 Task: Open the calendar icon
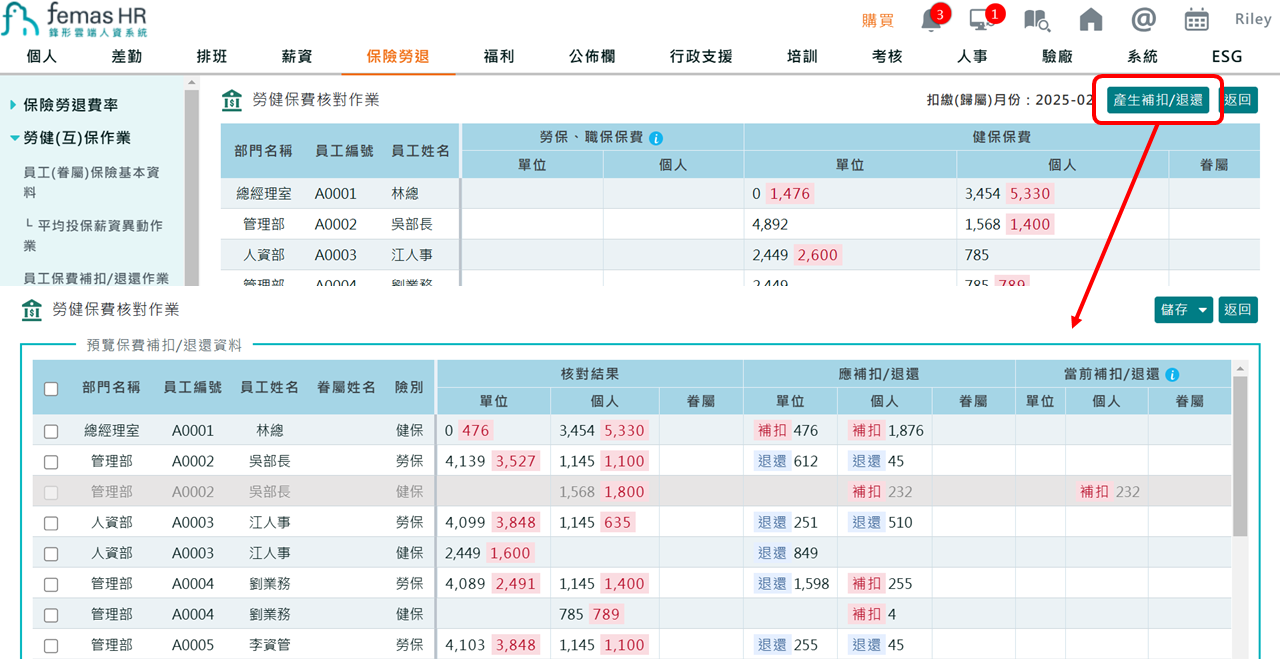point(1196,18)
